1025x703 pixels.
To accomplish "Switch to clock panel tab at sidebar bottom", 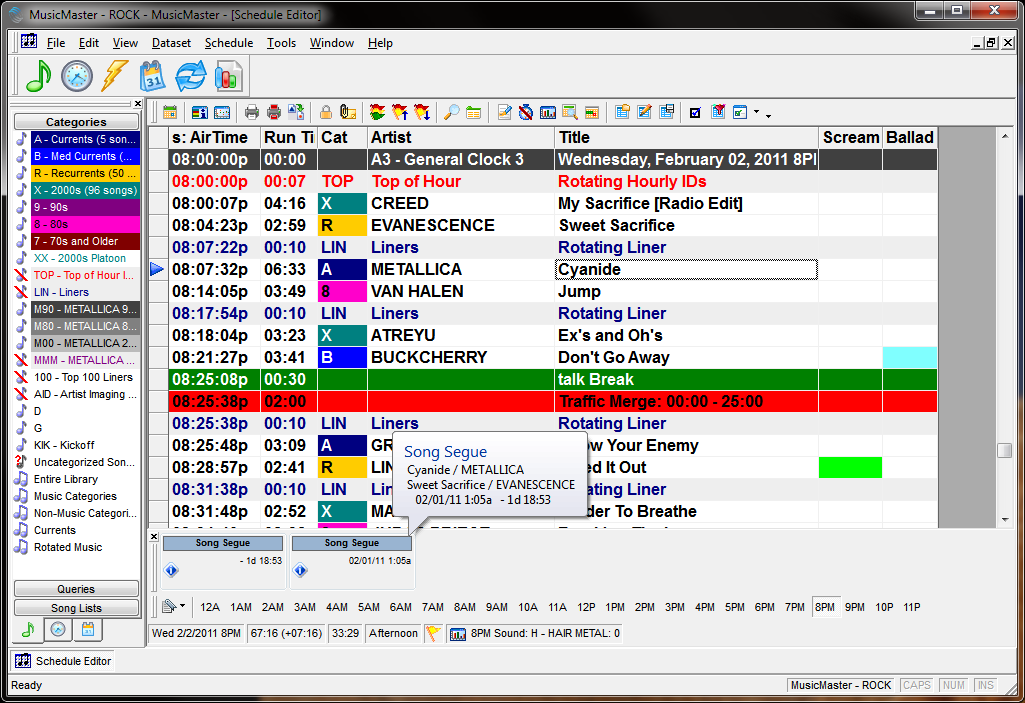I will pyautogui.click(x=58, y=630).
